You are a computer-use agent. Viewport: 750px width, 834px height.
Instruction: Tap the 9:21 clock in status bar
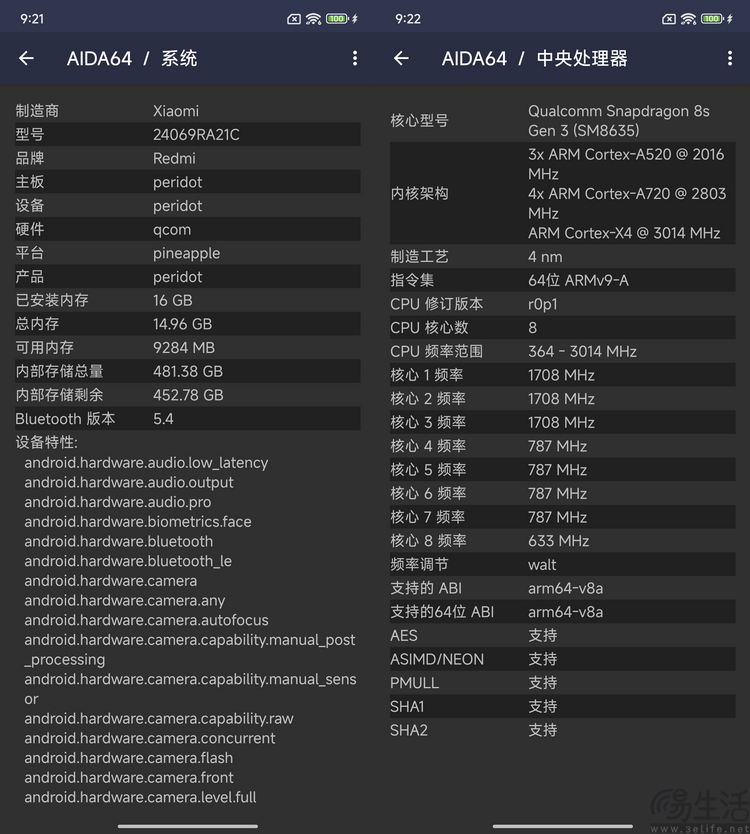pos(32,19)
